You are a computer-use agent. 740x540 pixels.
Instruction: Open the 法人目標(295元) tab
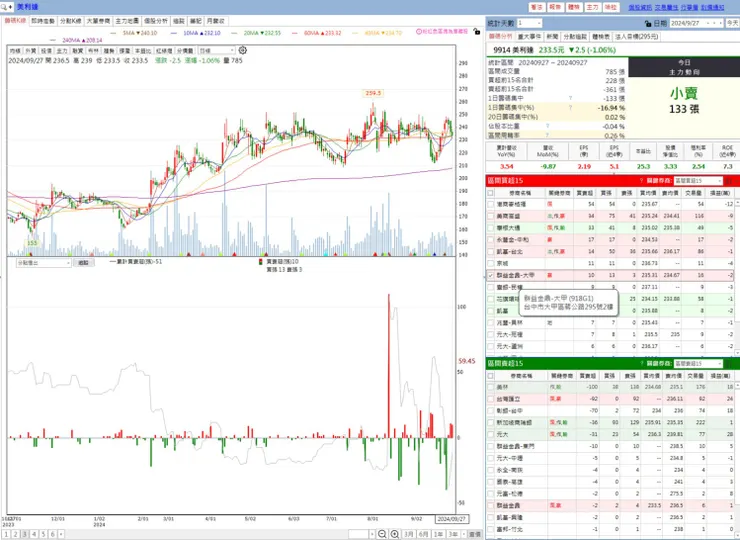point(637,36)
